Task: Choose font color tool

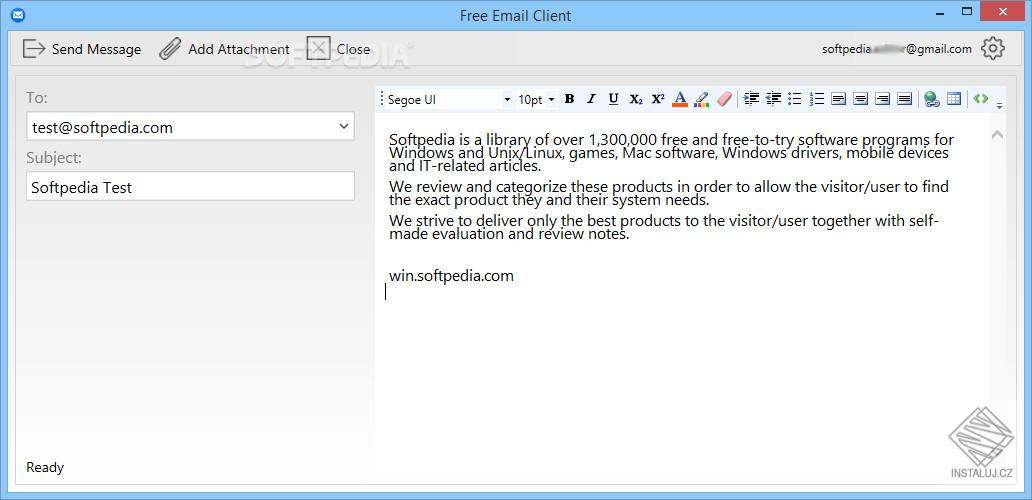Action: tap(680, 99)
